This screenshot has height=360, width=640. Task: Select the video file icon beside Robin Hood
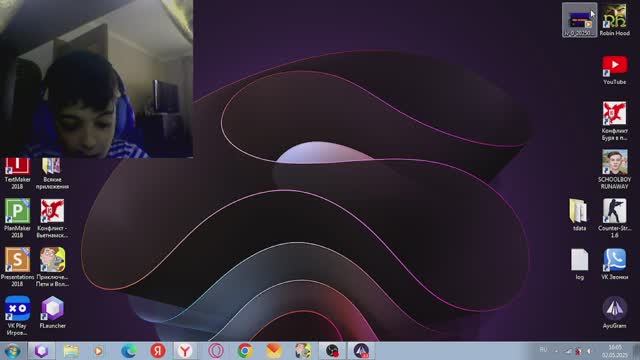tap(580, 20)
